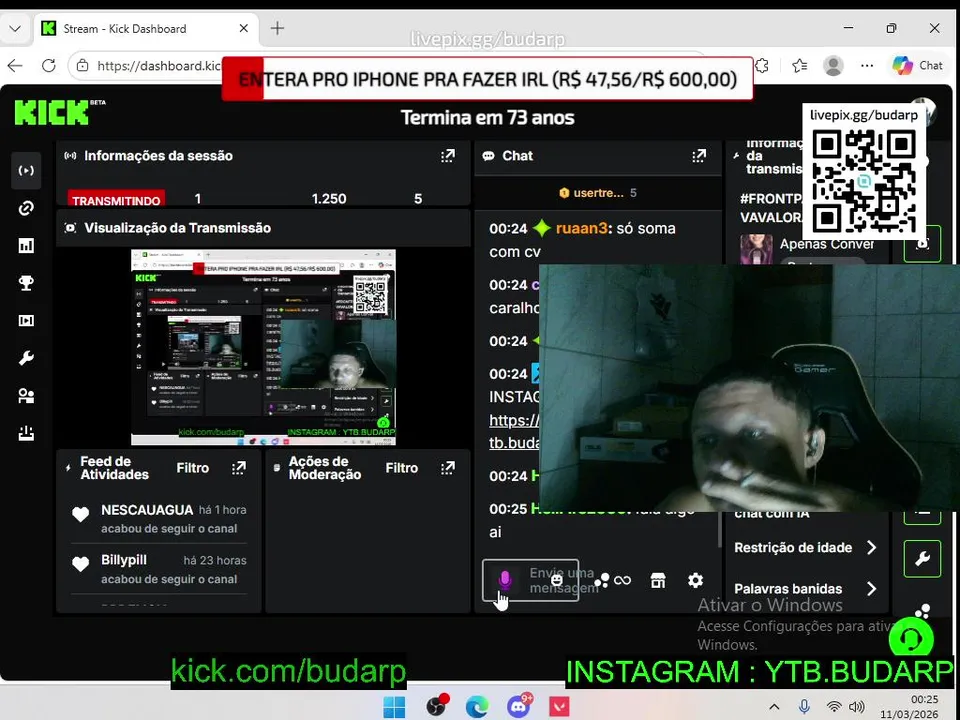Click the download tray icon in sidebar
The width and height of the screenshot is (960, 720).
pyautogui.click(x=26, y=433)
